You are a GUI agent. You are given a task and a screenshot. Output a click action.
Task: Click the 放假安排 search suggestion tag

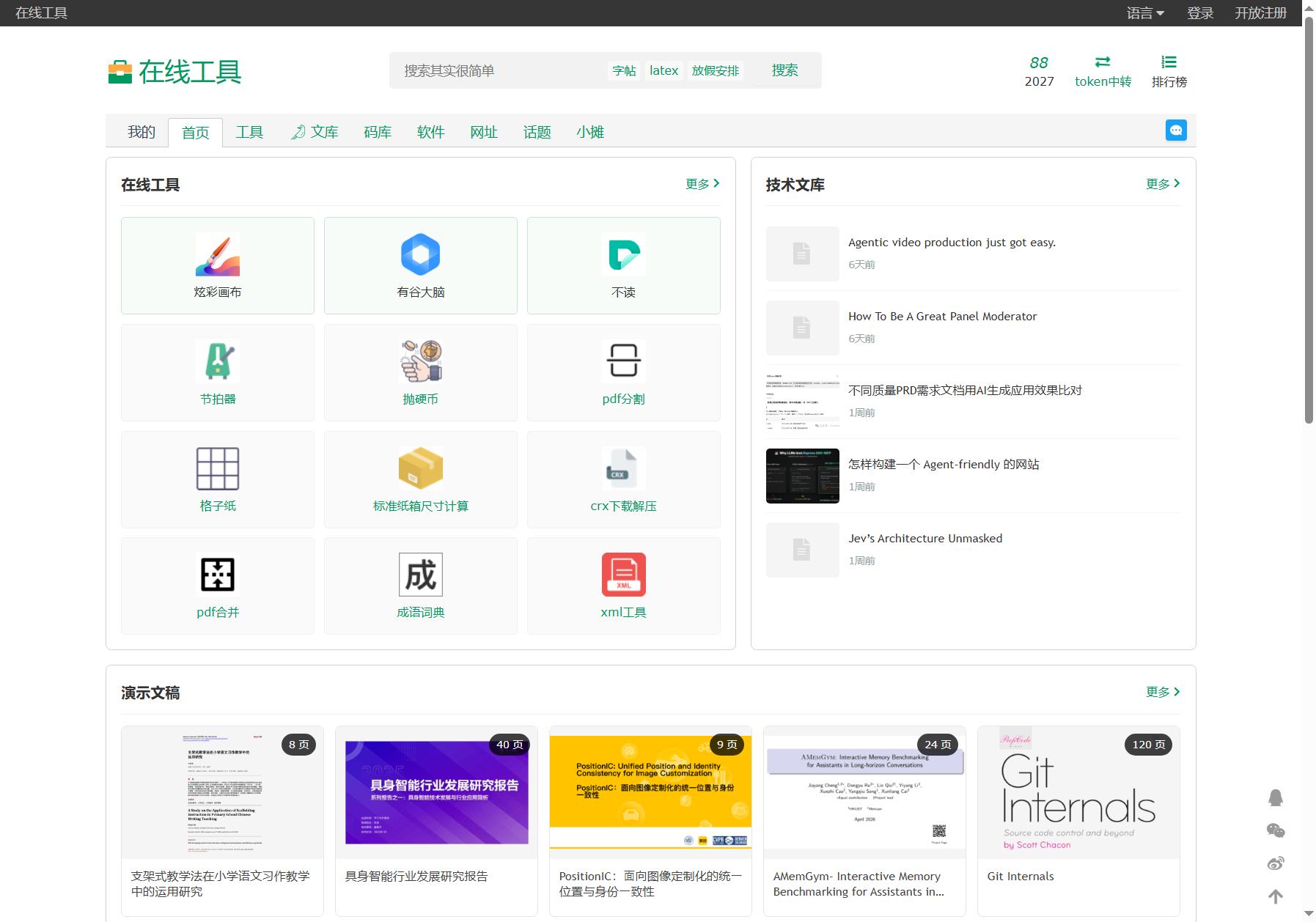(x=716, y=70)
